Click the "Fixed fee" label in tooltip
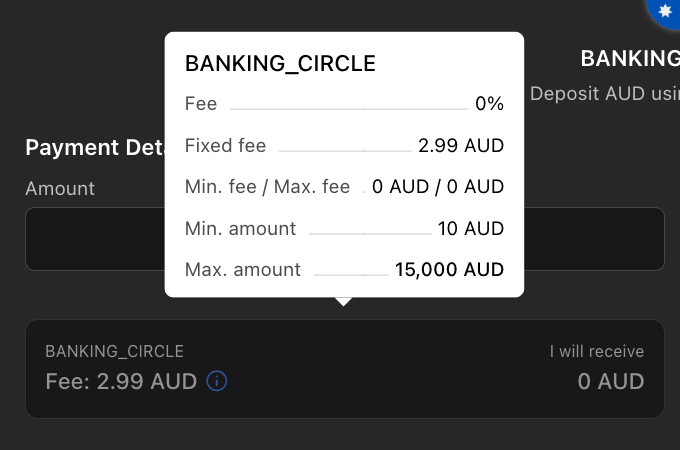680x450 pixels. coord(225,145)
